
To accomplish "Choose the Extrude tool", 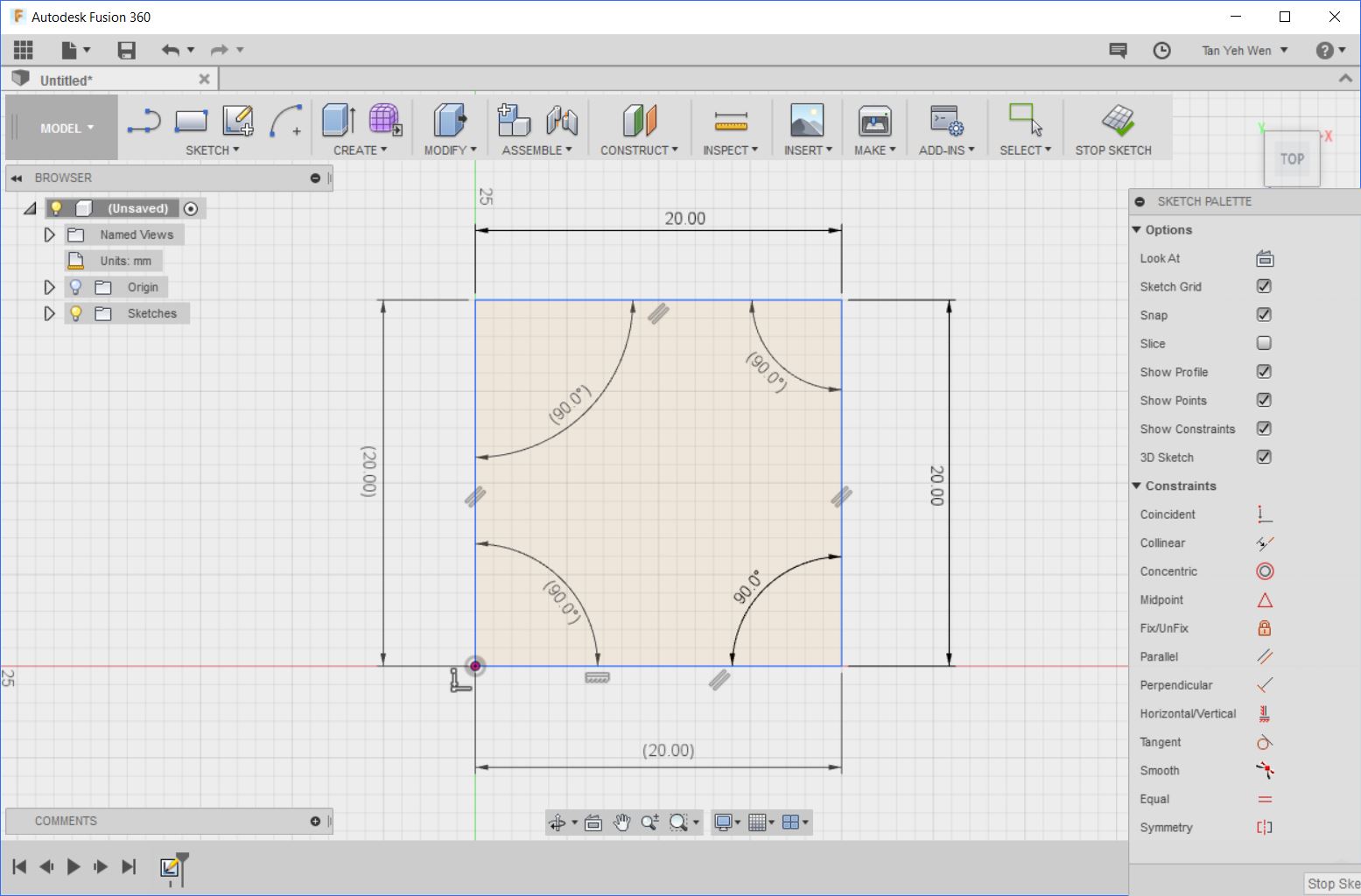I will [339, 121].
